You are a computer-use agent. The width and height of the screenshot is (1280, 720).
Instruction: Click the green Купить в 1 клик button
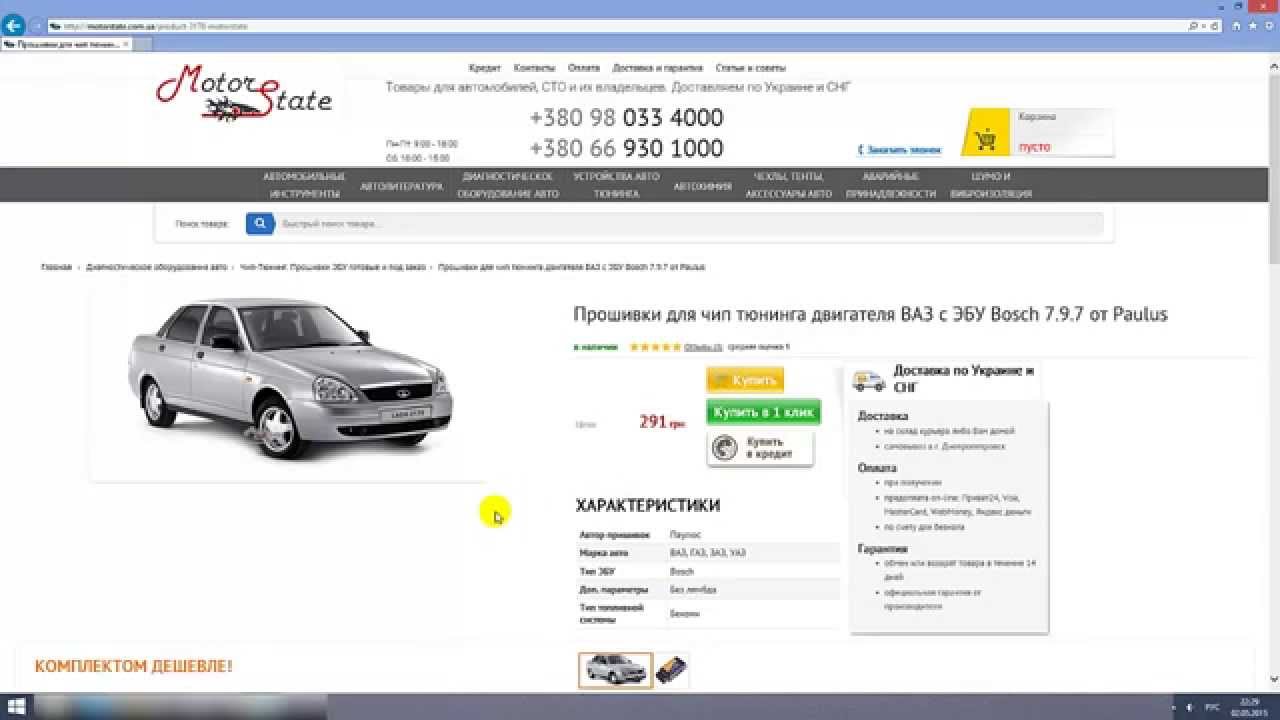tap(764, 412)
